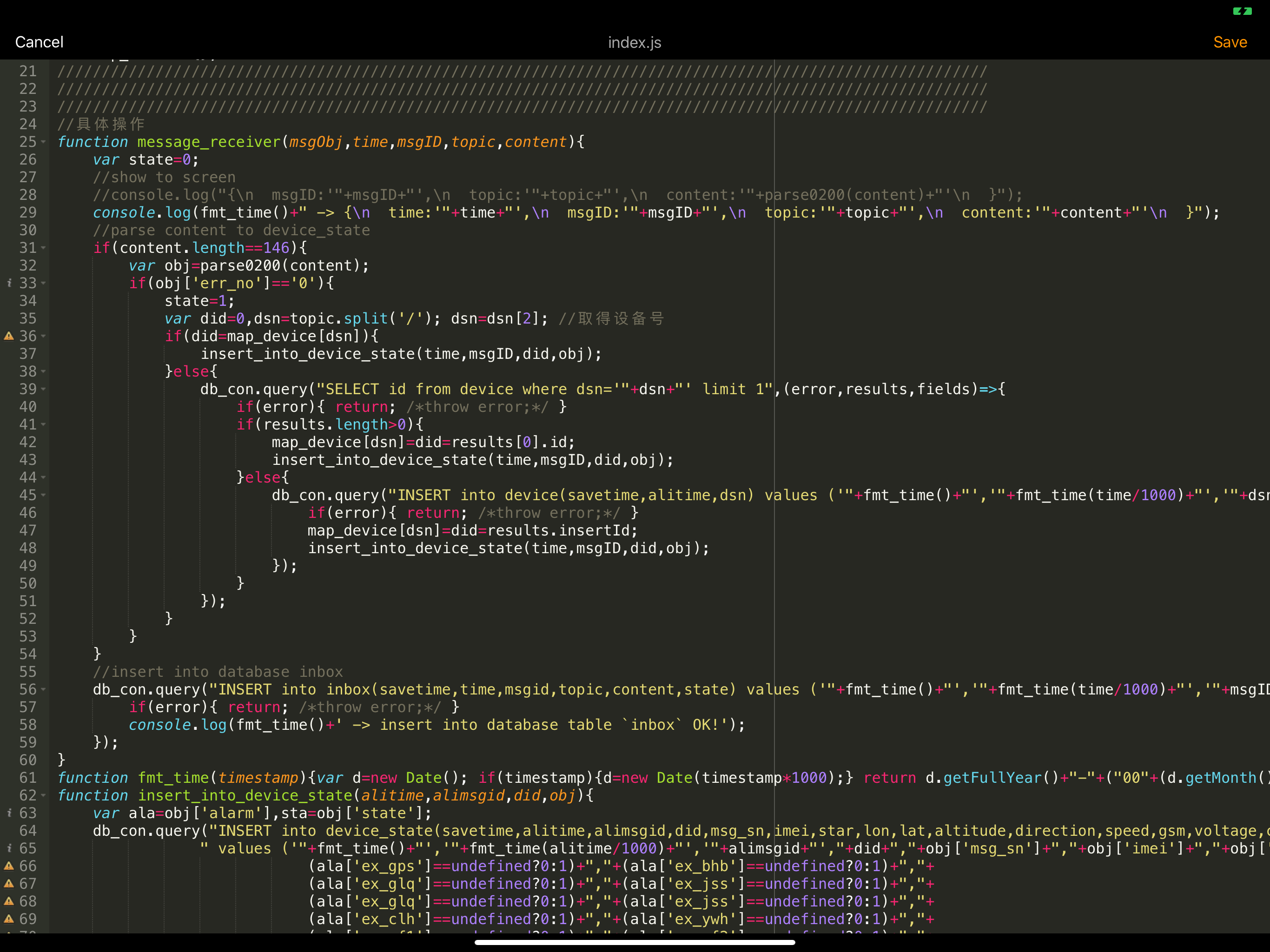Collapse the insert_into_device_state function at line 62
This screenshot has height=952, width=1270.
tap(44, 795)
